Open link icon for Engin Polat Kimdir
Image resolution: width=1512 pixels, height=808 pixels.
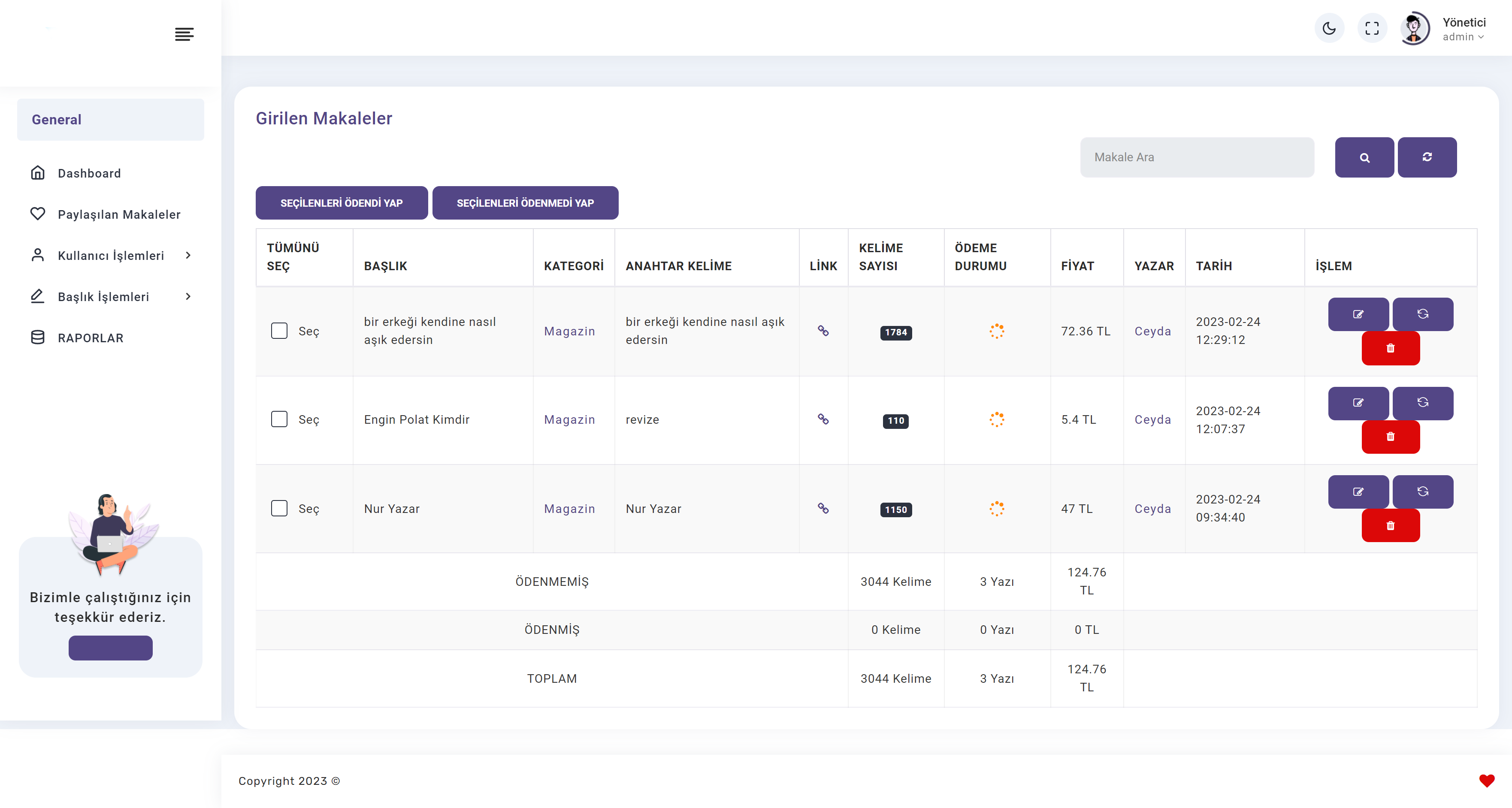coord(823,419)
